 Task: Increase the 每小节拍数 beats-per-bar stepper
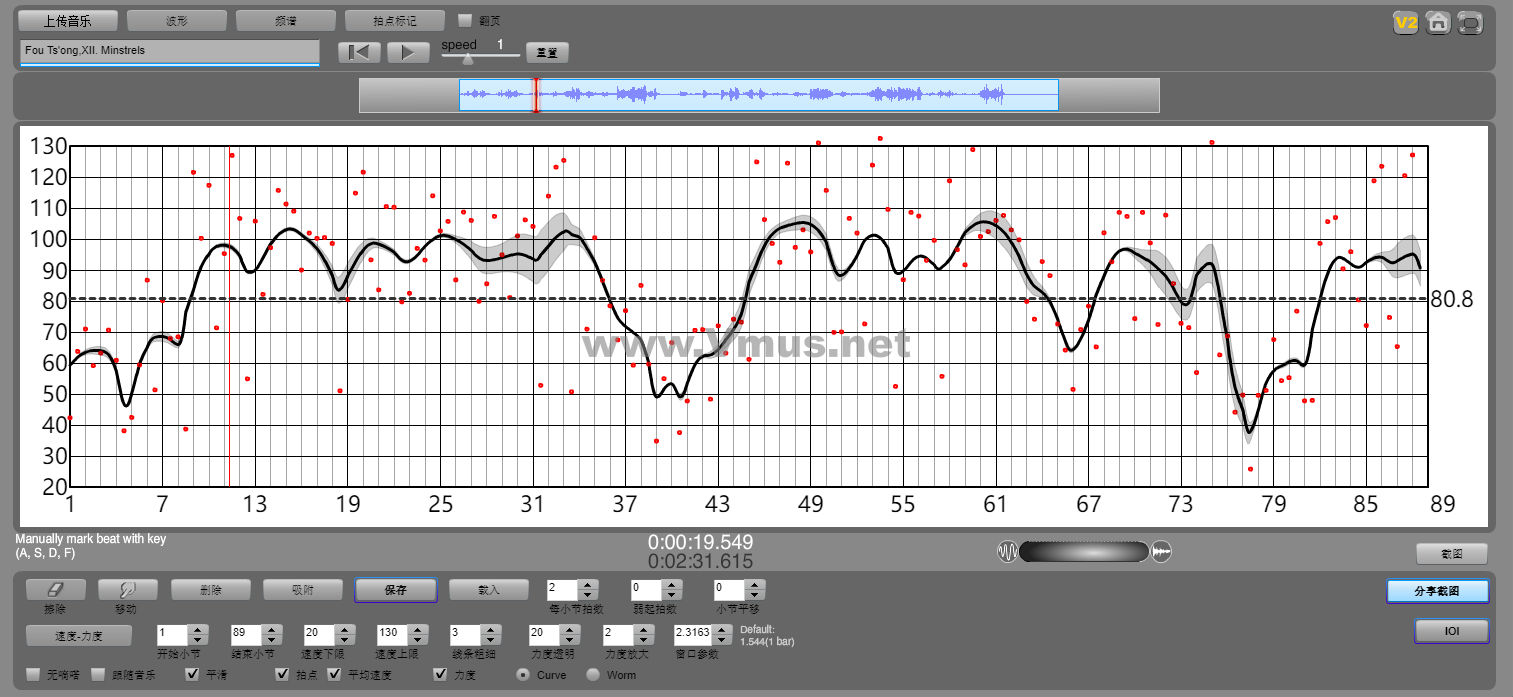pos(589,585)
